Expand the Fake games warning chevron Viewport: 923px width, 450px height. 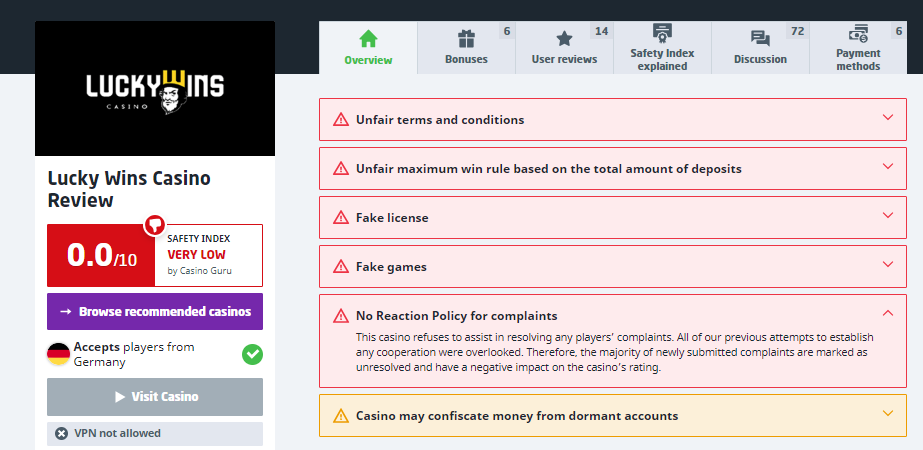pos(887,265)
